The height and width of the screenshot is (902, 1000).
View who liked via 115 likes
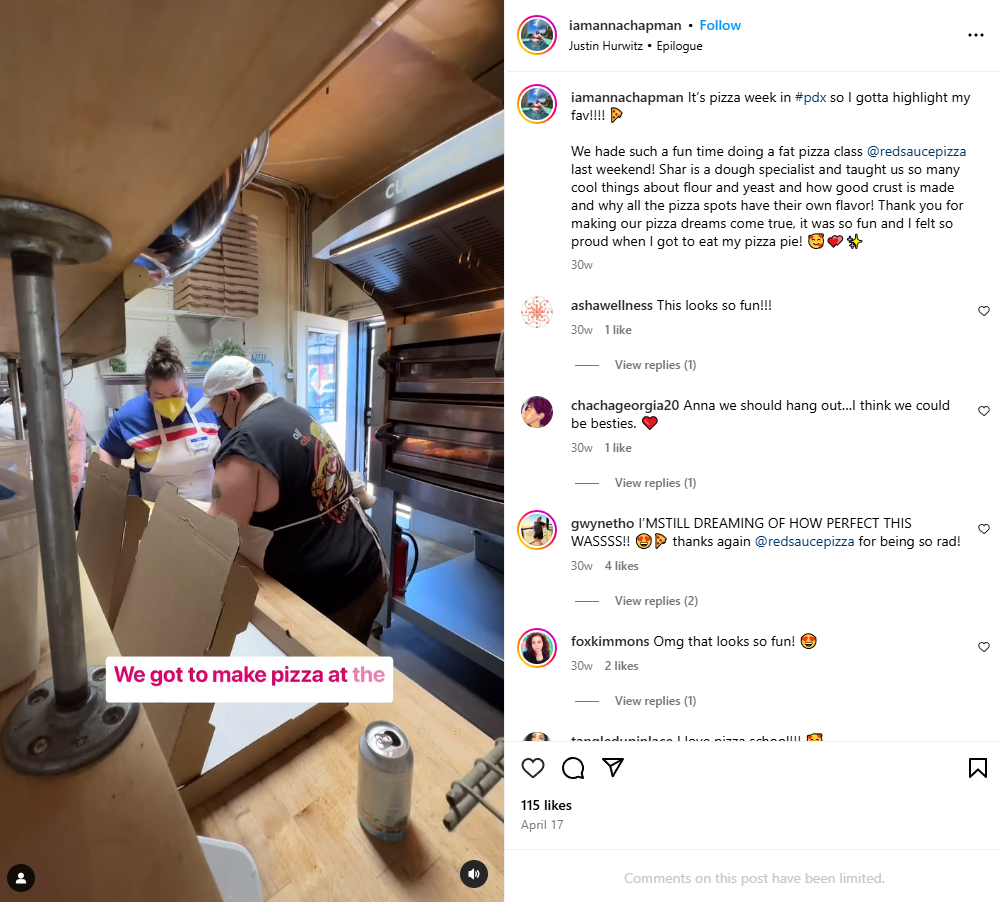[x=546, y=805]
